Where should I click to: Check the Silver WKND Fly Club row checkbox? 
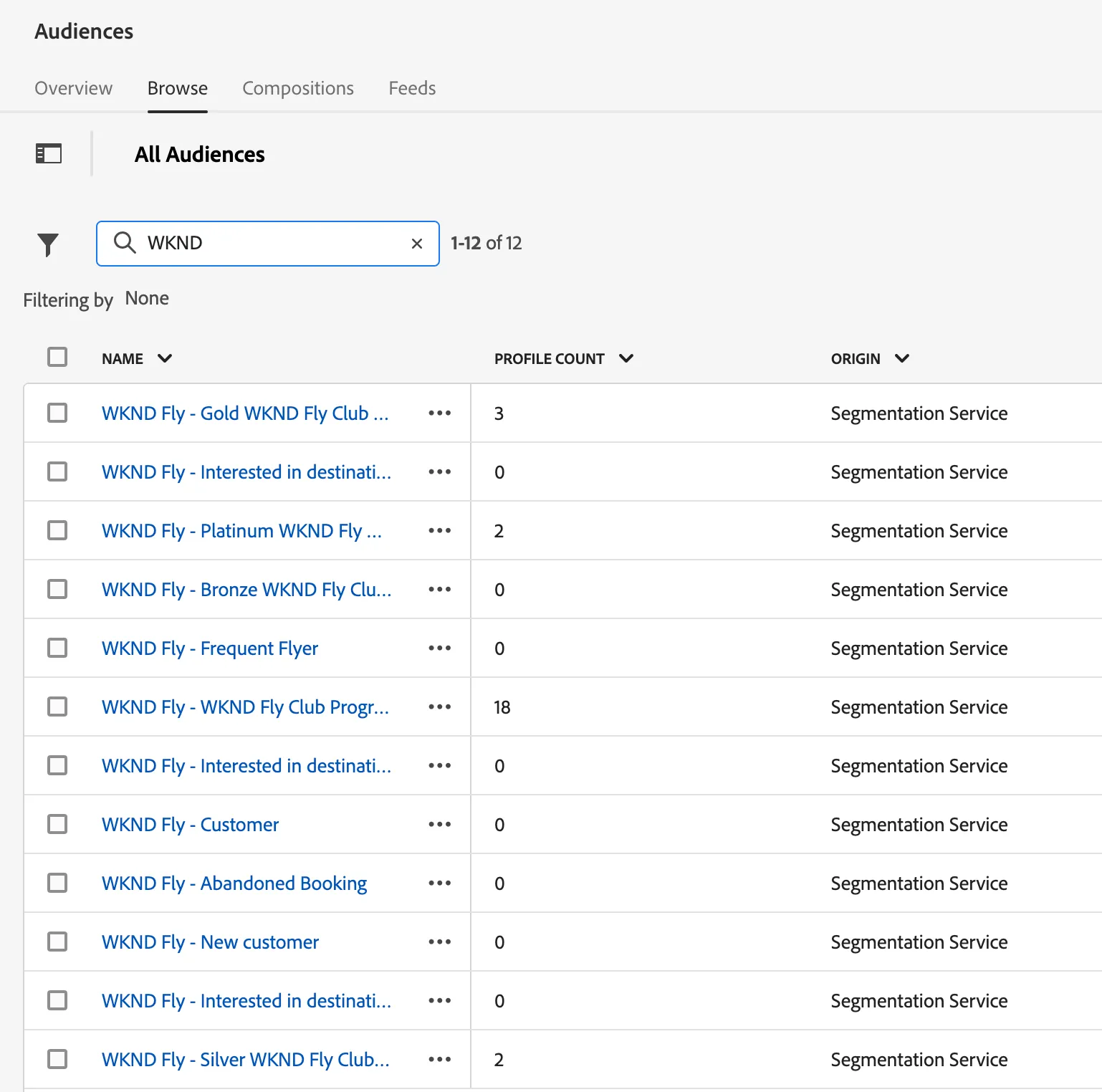[x=57, y=1059]
